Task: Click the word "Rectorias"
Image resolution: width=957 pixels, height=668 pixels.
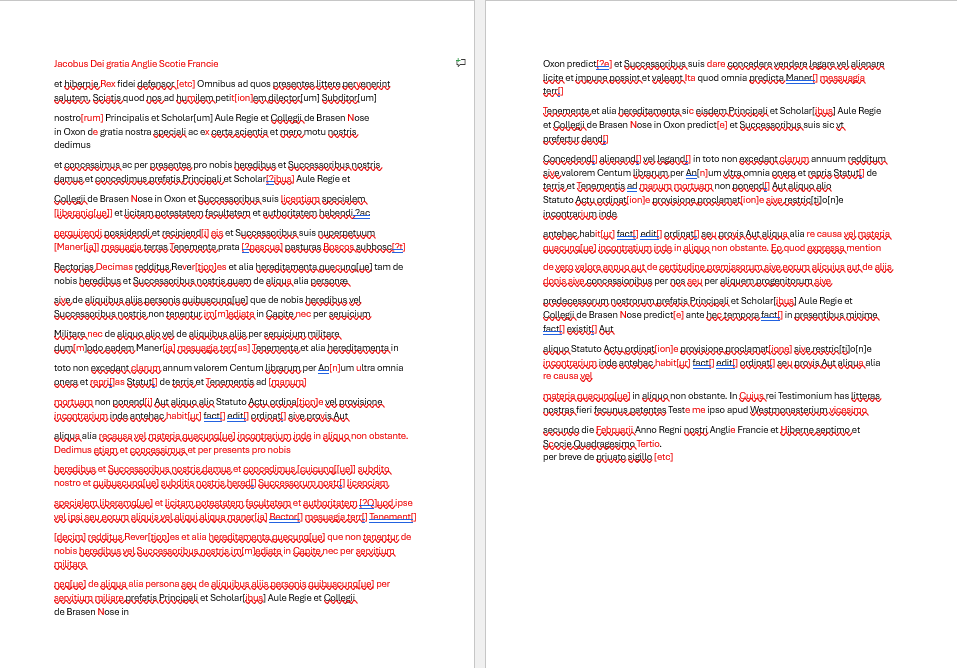Action: coord(74,266)
